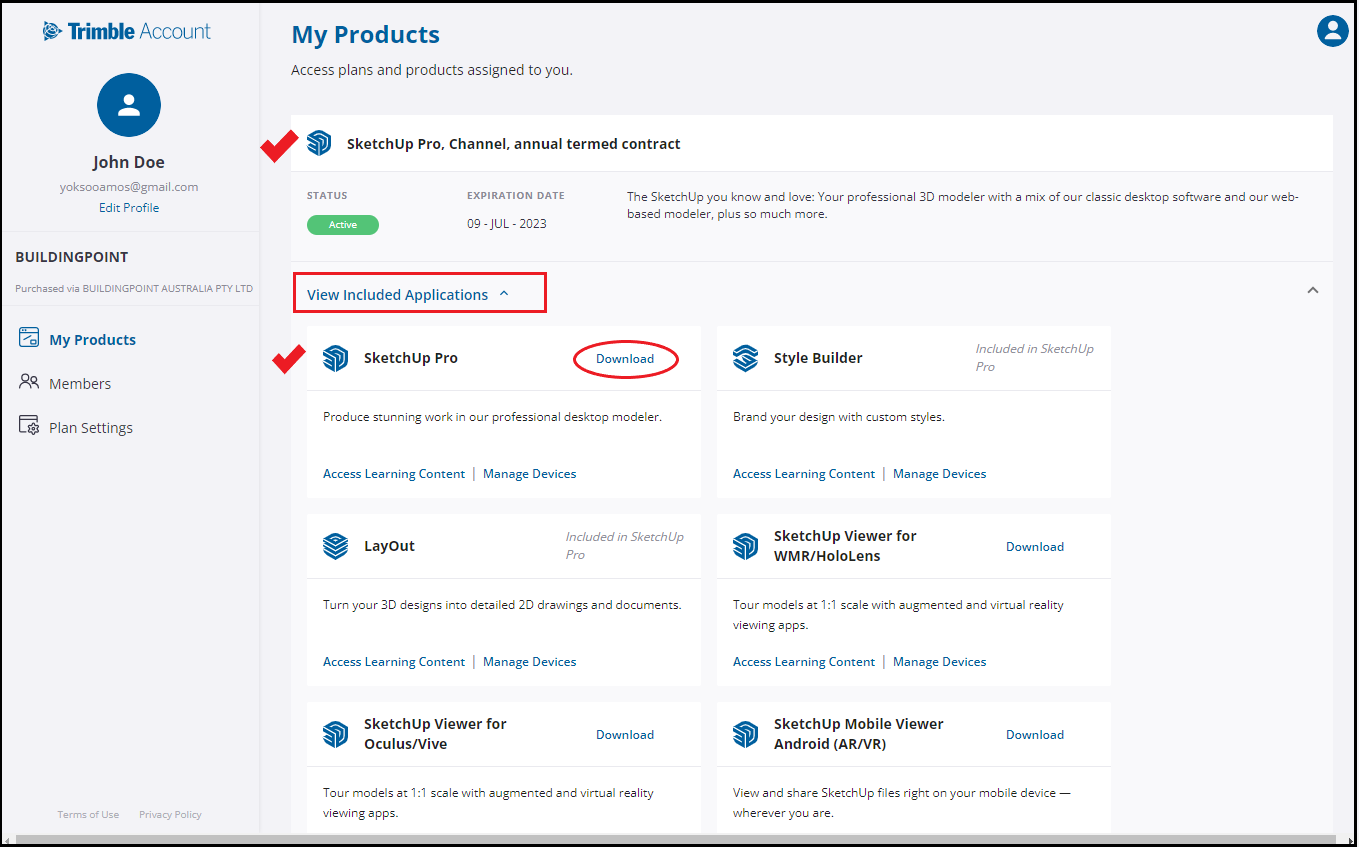This screenshot has height=847, width=1359.
Task: Click the SketchUp Viewer for WMR/HoloLens icon
Action: point(745,546)
